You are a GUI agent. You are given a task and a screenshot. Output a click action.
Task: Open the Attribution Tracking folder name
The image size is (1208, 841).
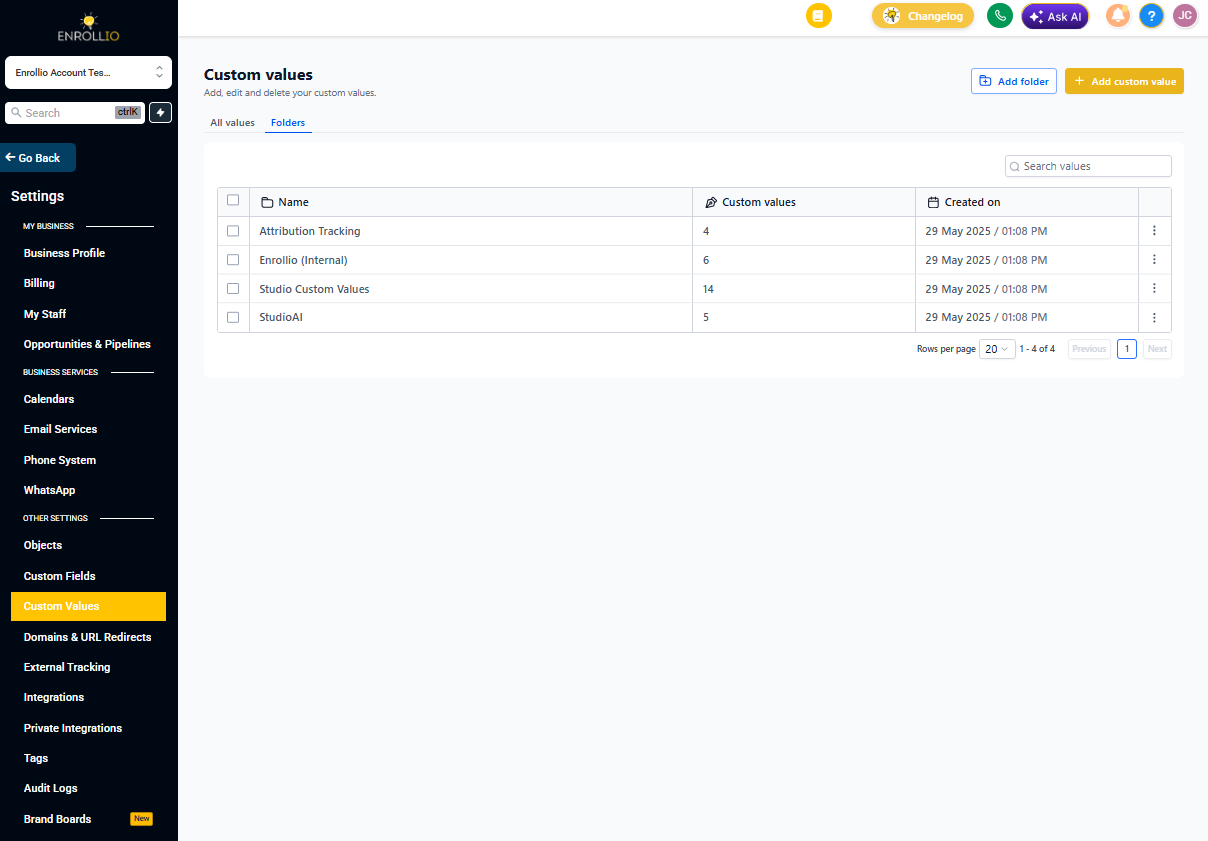(x=310, y=231)
